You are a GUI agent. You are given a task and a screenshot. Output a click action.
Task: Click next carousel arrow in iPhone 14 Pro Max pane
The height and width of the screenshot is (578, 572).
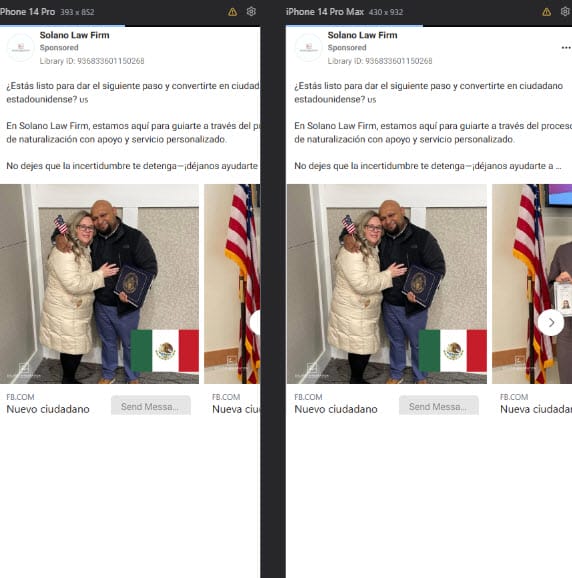pyautogui.click(x=551, y=323)
